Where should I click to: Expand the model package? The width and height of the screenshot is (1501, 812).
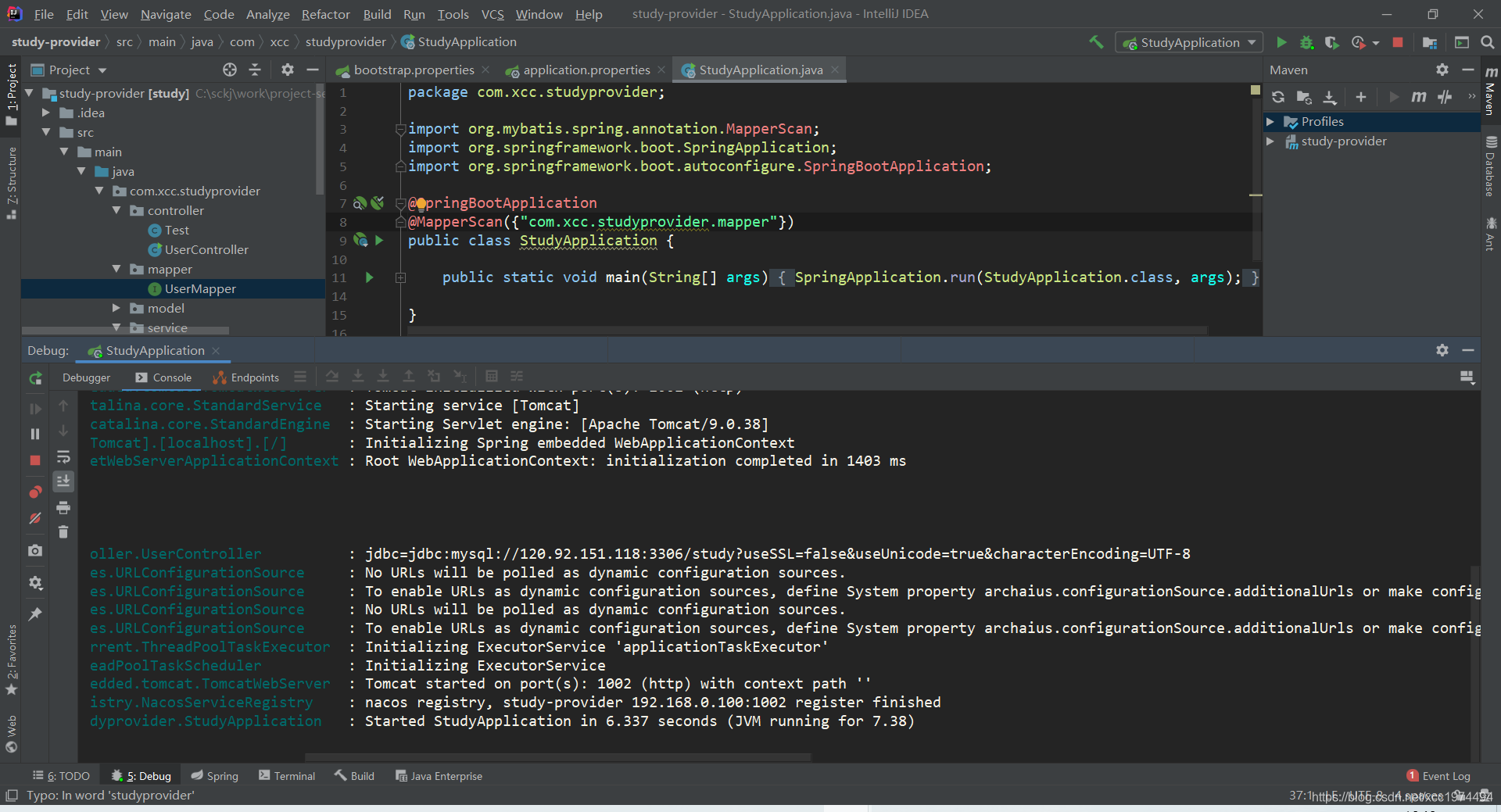(116, 308)
